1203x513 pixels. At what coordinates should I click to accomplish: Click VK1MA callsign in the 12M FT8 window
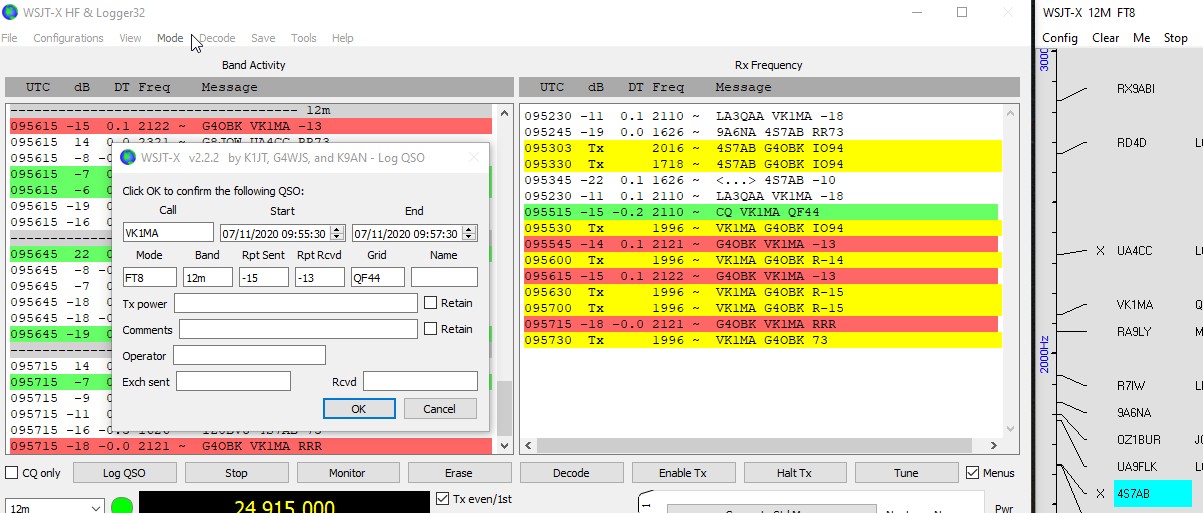[1135, 305]
